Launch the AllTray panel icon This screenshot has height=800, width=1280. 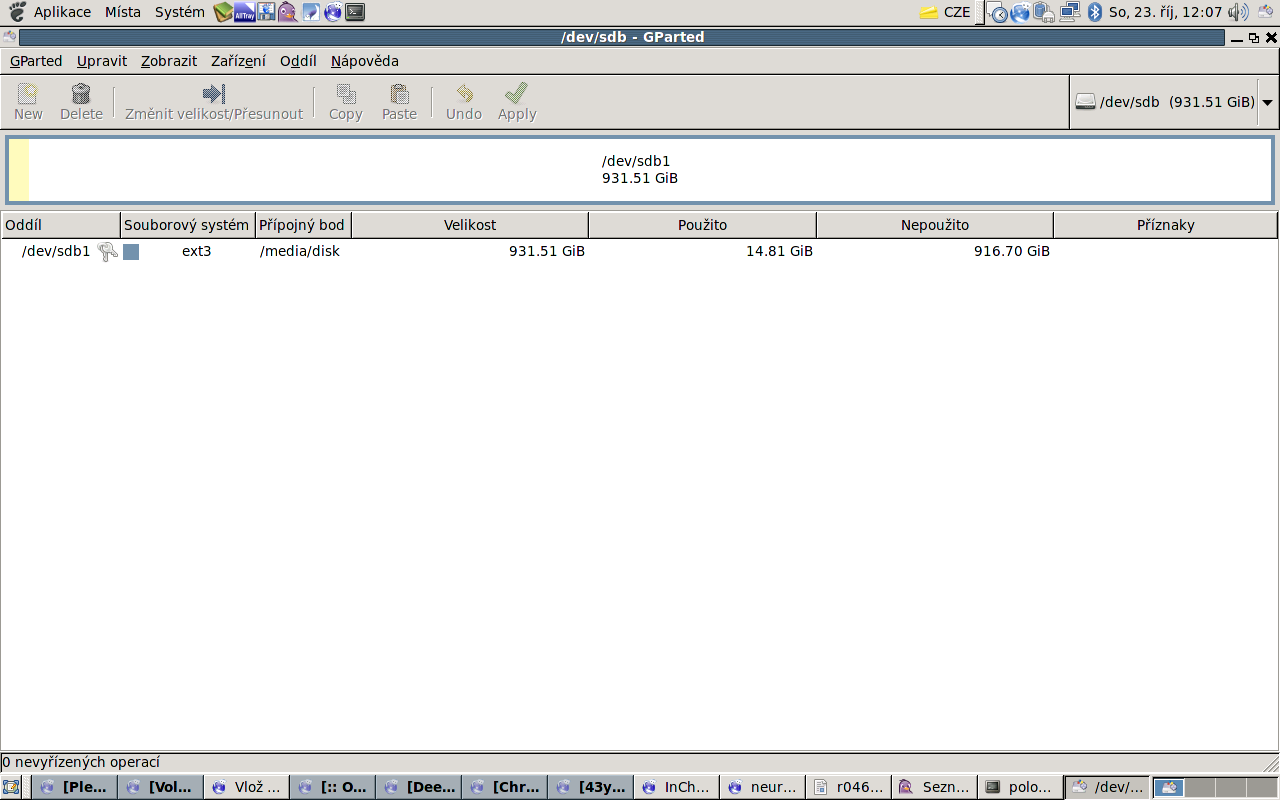[x=245, y=12]
